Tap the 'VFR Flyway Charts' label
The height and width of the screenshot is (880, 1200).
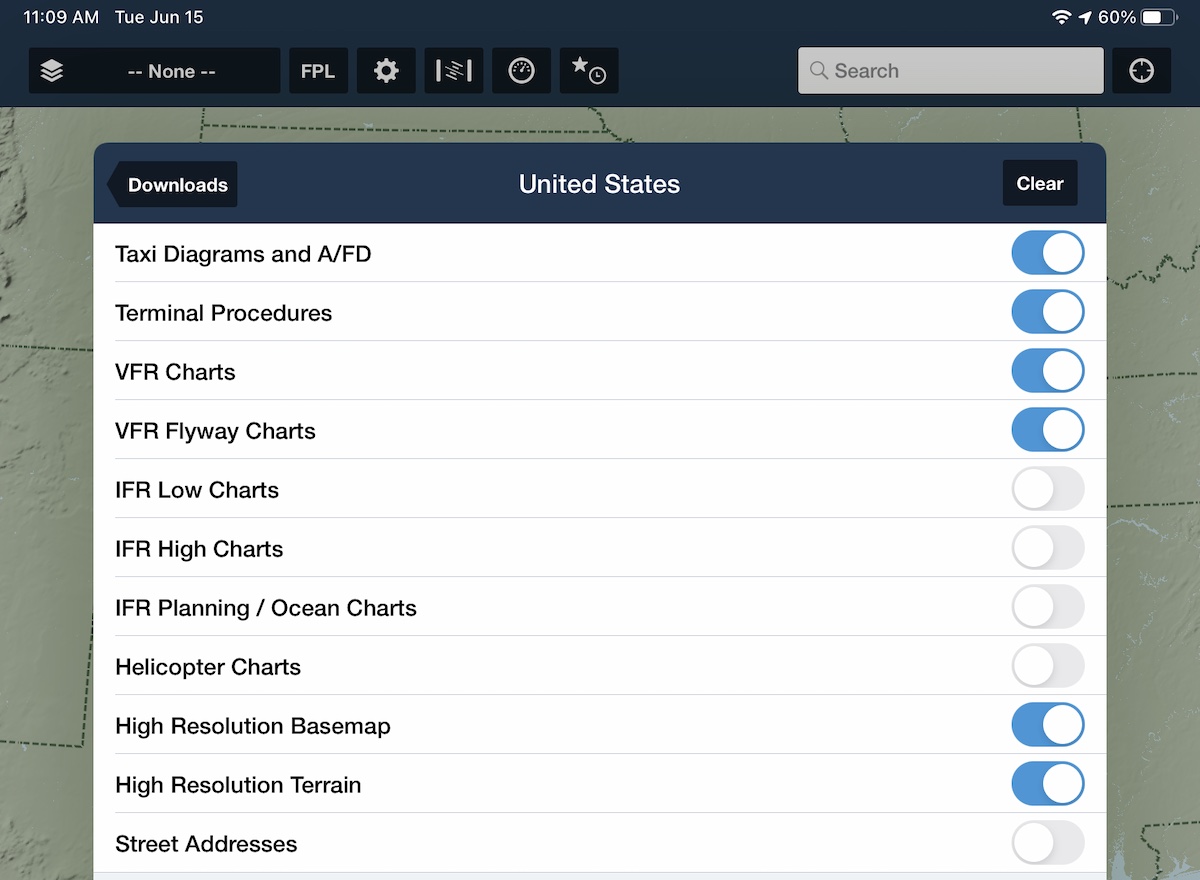pos(215,431)
